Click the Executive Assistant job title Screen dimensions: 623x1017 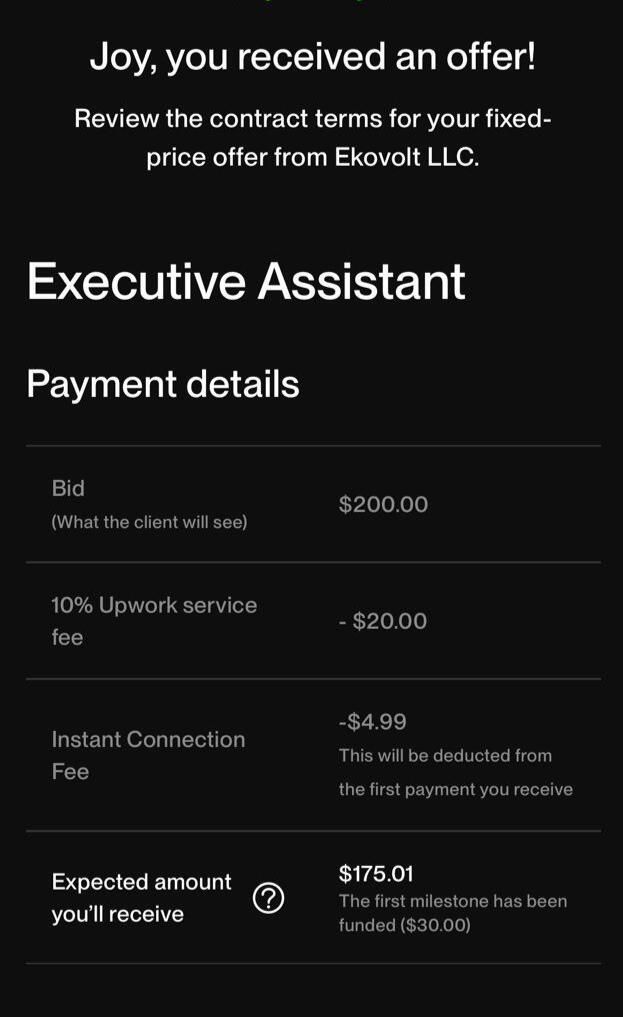tap(246, 282)
